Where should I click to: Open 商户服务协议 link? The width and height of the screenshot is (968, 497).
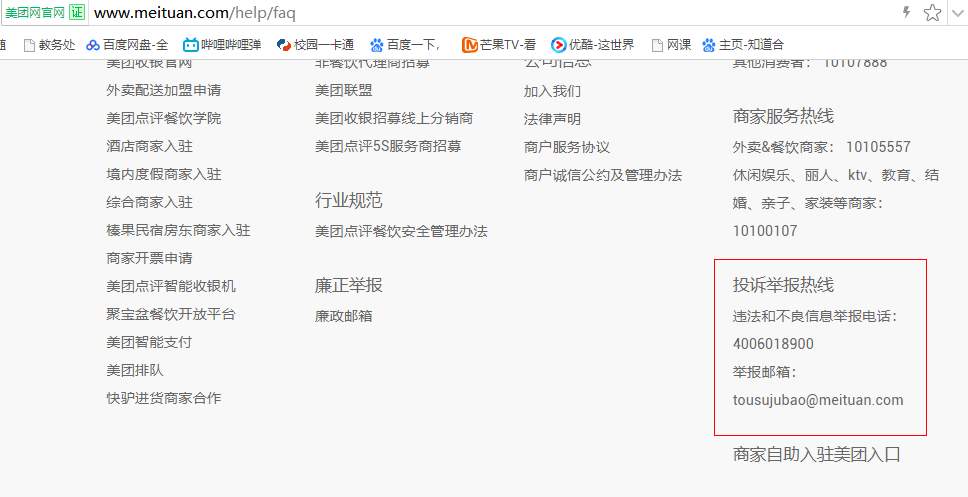tap(567, 148)
